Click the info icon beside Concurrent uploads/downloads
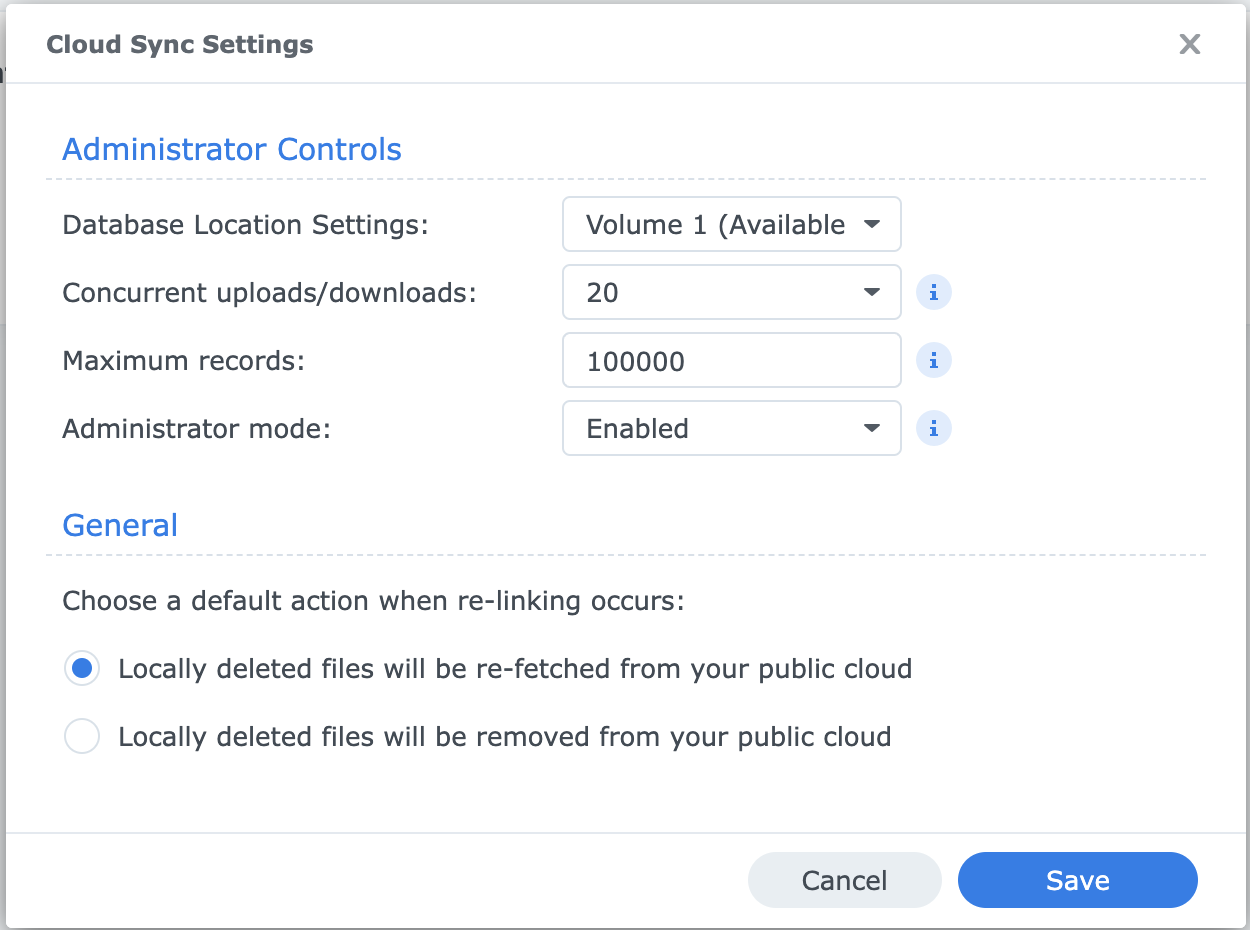The image size is (1250, 930). click(934, 293)
